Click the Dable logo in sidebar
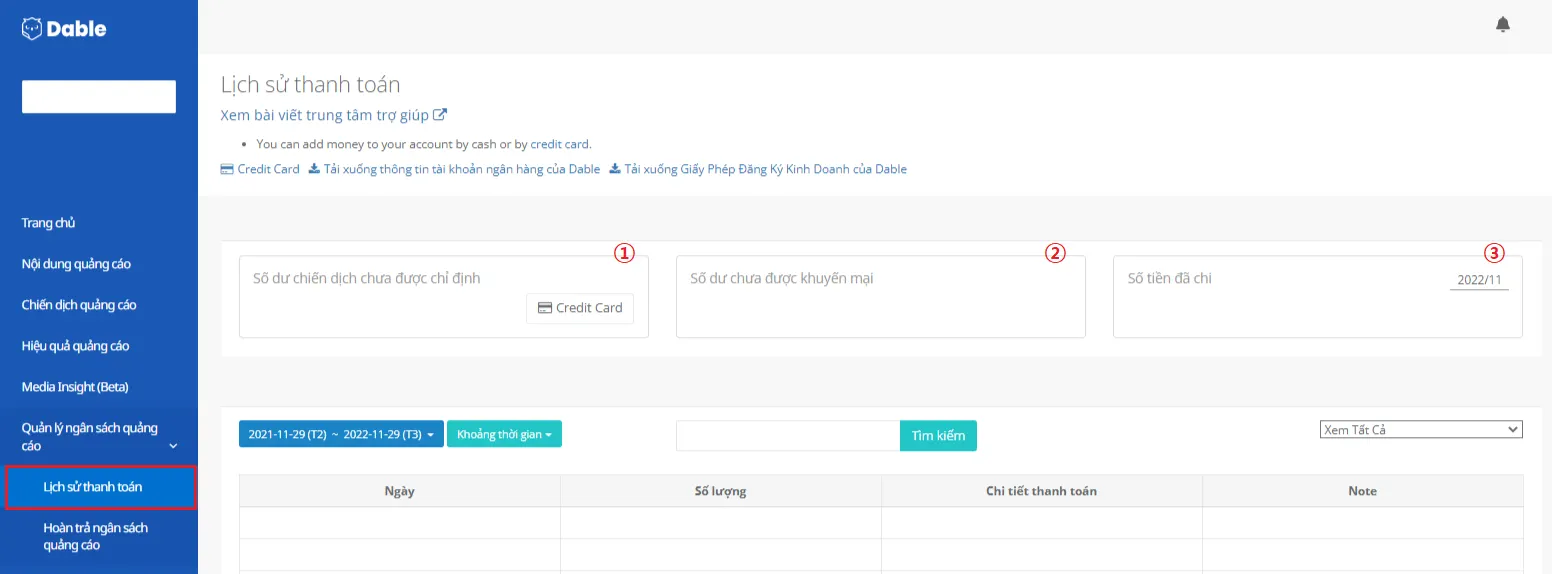 [64, 29]
